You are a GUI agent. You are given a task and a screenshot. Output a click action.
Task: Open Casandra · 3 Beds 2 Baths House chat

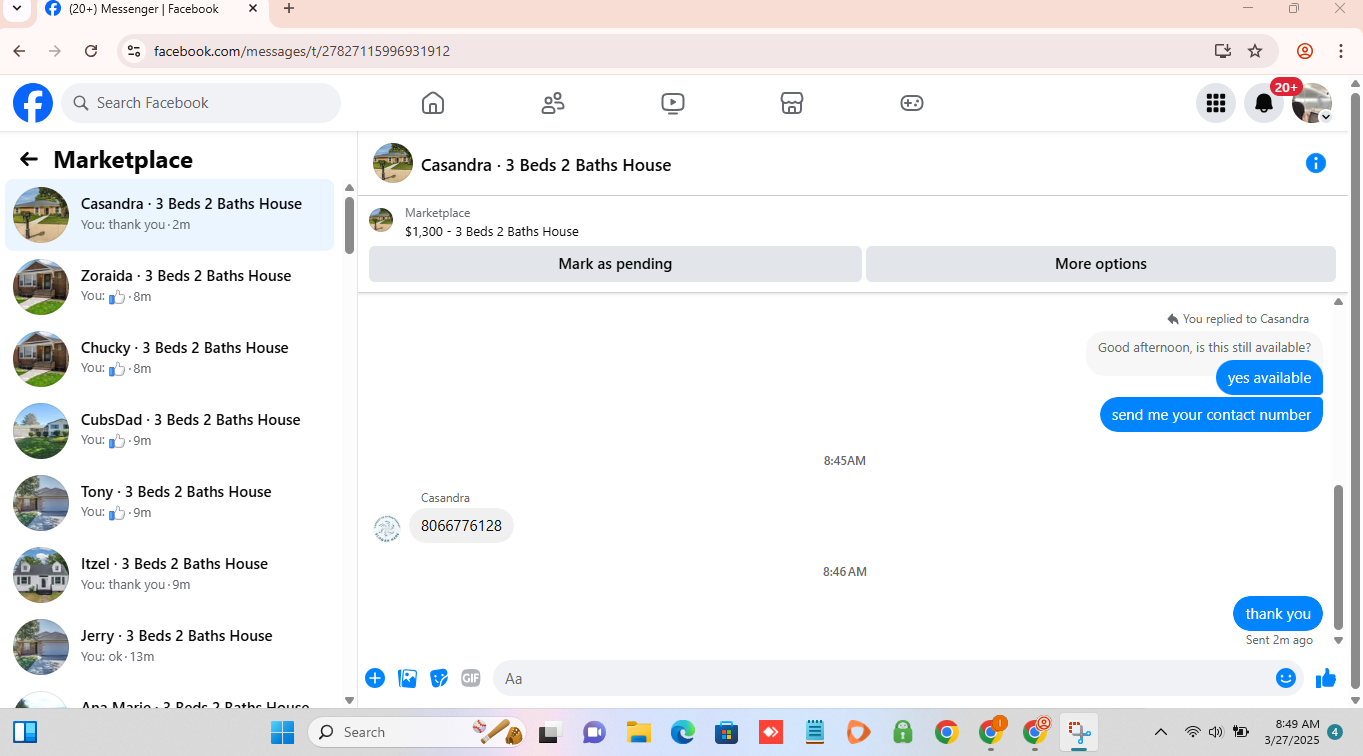coord(170,215)
